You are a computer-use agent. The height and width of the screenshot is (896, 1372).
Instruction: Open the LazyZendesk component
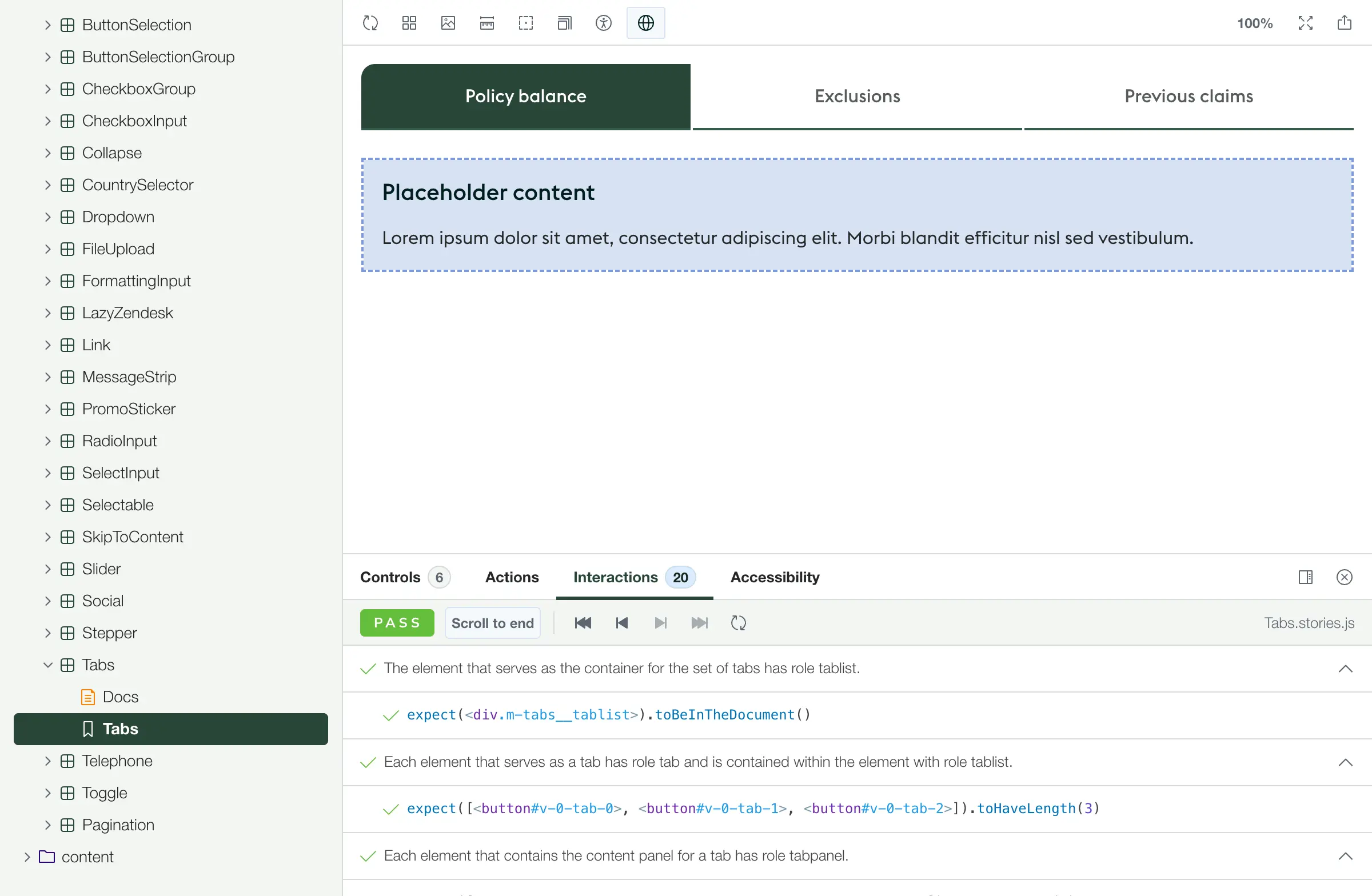pyautogui.click(x=127, y=313)
